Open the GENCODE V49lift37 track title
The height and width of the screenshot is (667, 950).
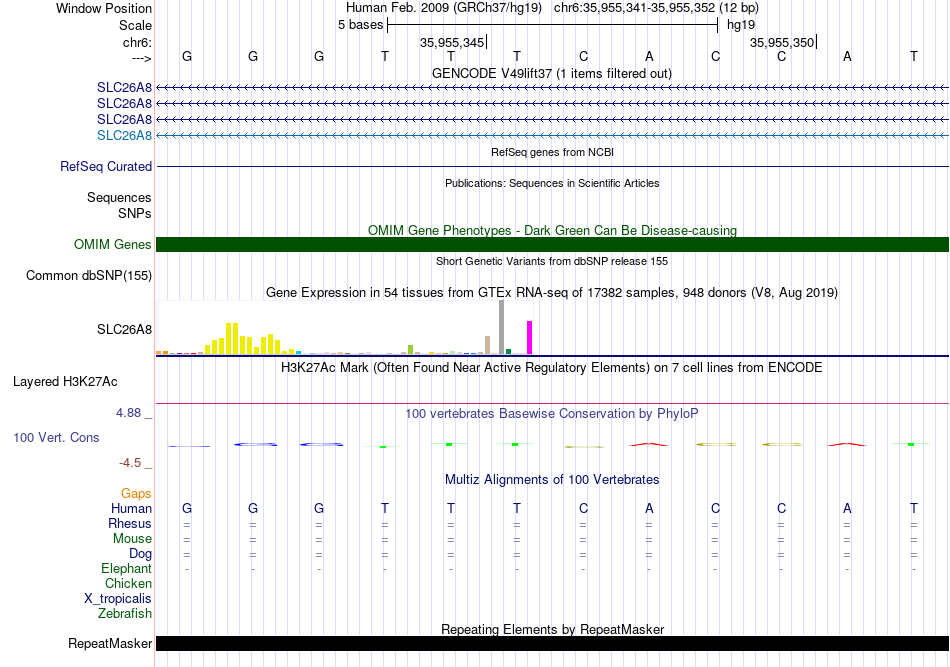[552, 73]
